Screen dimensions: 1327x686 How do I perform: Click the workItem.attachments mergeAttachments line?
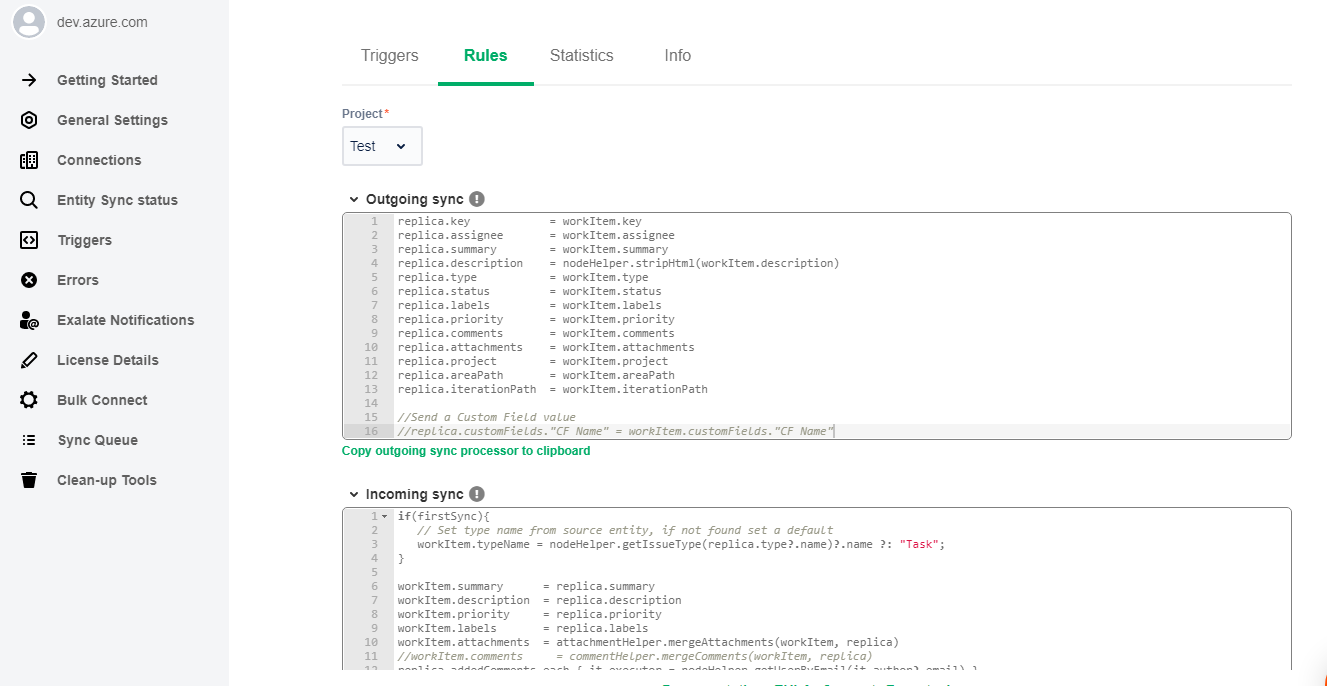tap(648, 642)
